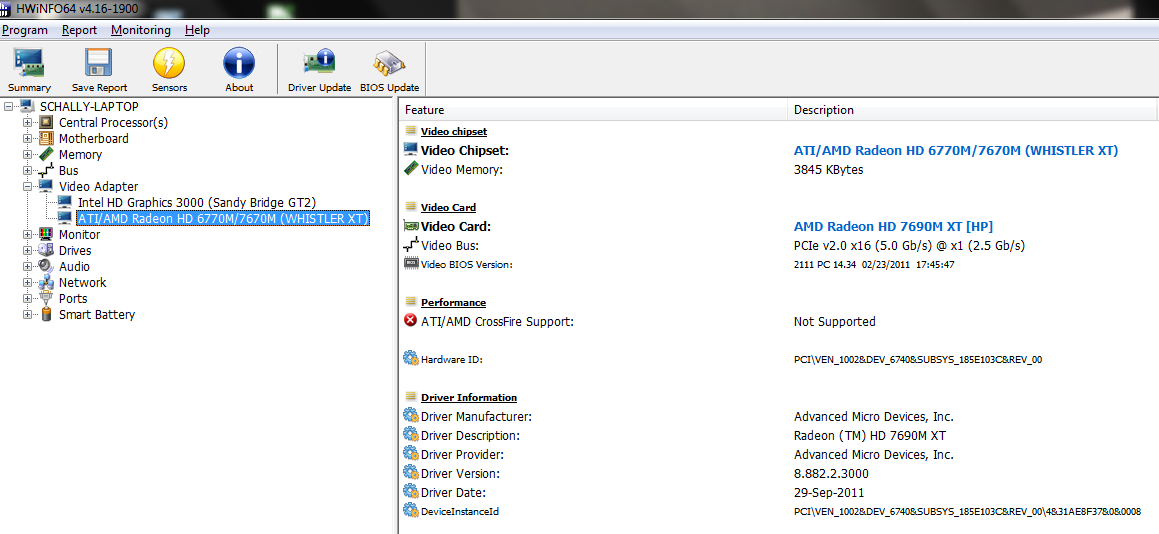Click the 8.882.2.3000 driver version value
The width and height of the screenshot is (1159, 534).
[x=831, y=473]
